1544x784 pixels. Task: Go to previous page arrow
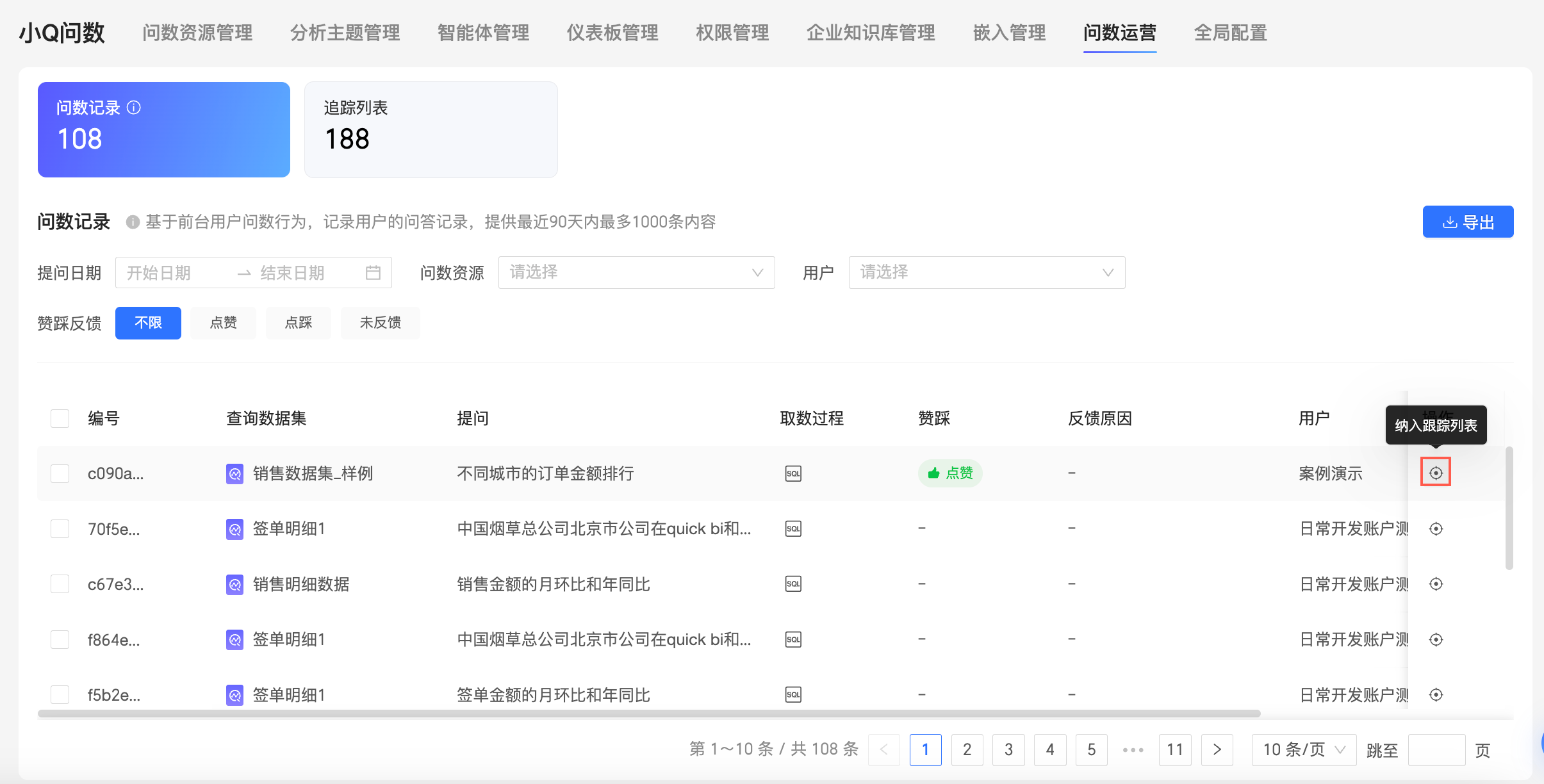[884, 749]
